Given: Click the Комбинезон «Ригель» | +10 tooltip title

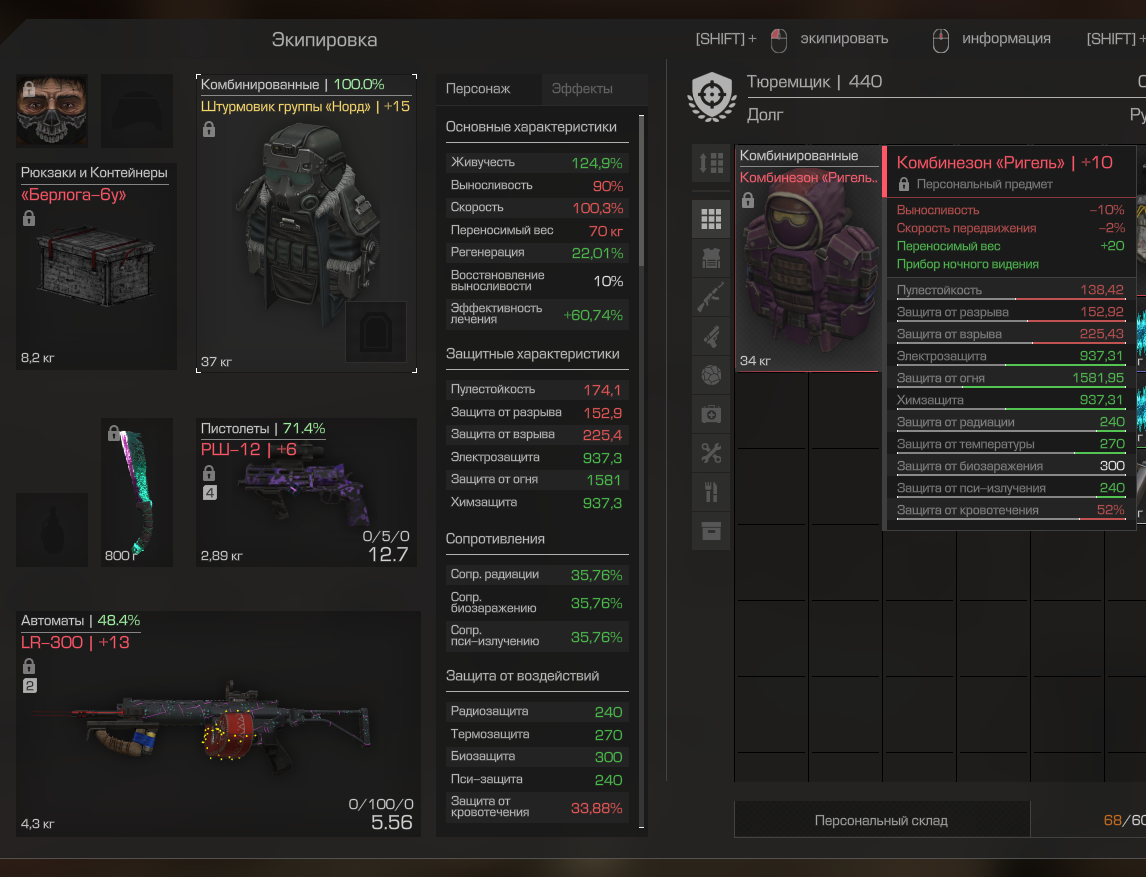Looking at the screenshot, I should (x=1005, y=162).
